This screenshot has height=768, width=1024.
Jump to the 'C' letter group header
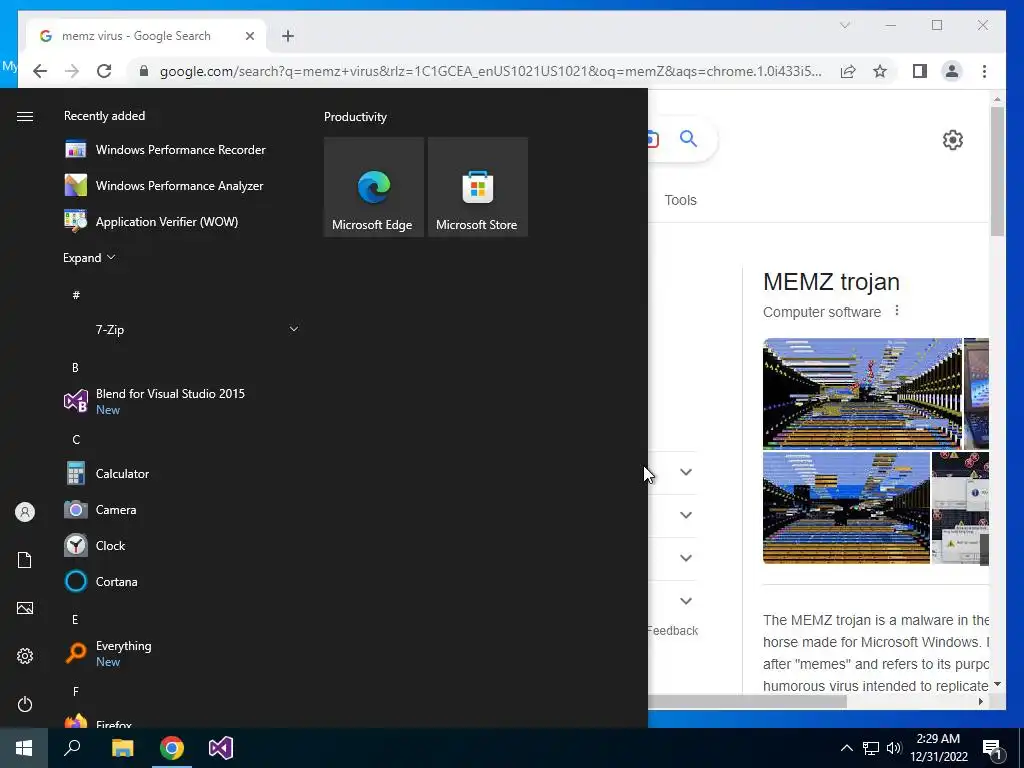pos(76,440)
